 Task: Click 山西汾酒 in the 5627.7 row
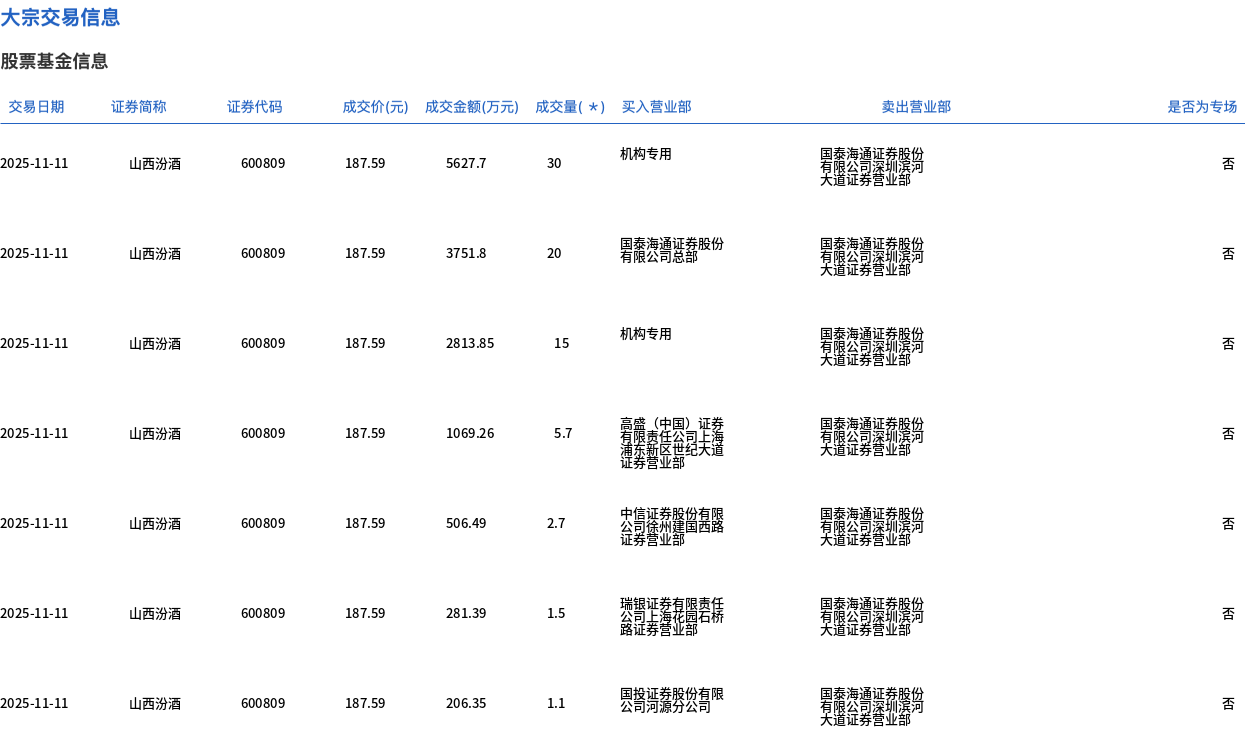click(155, 163)
